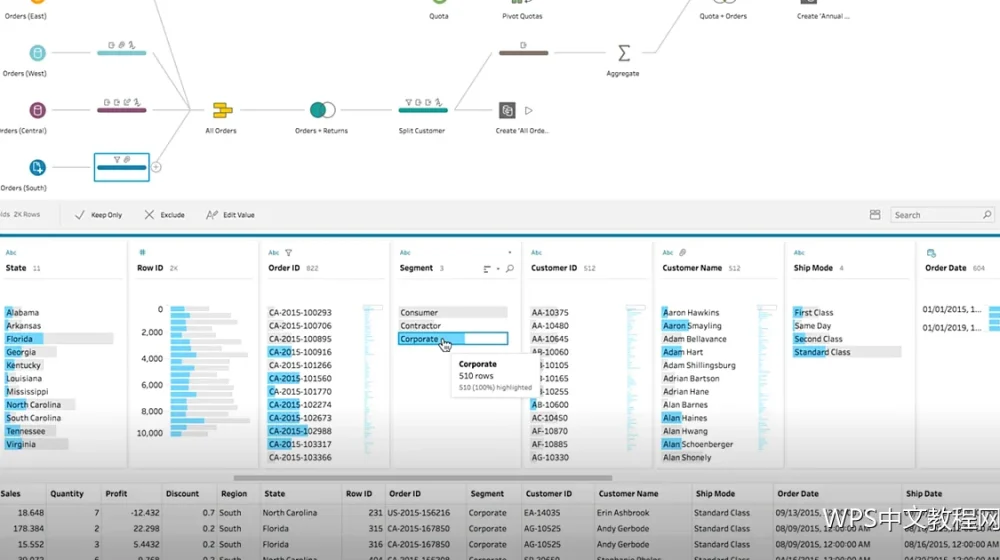Select the Orders (Central) input step icon

coord(37,110)
